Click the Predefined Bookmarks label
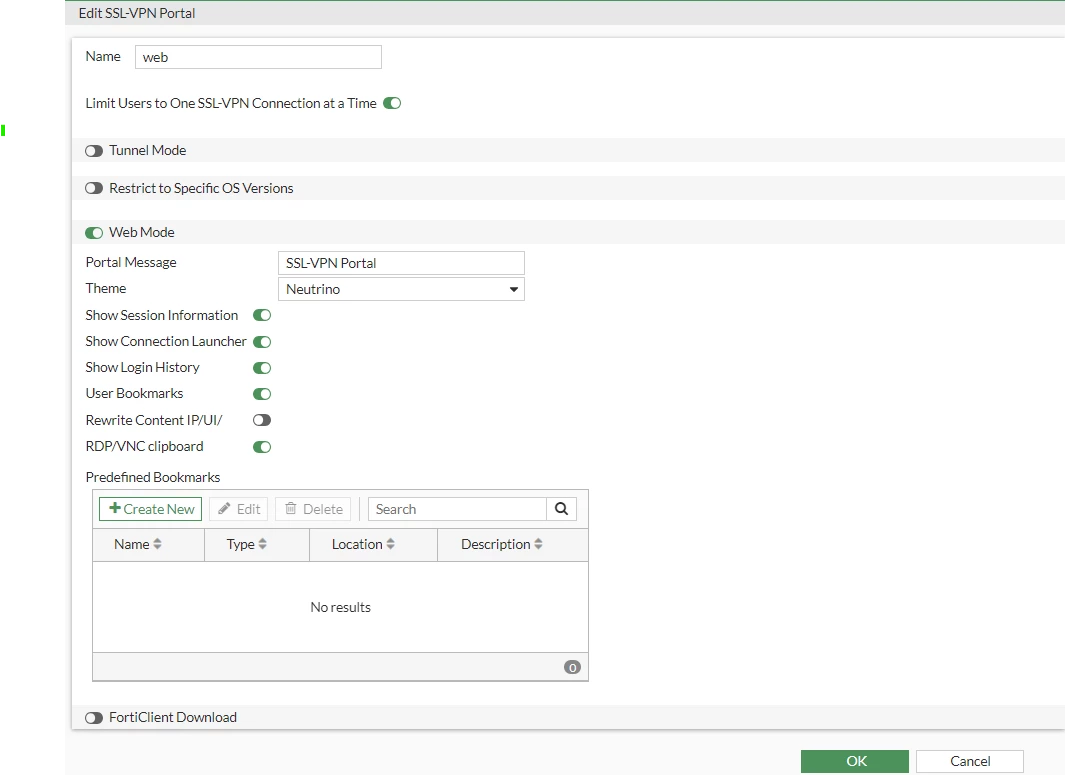The image size is (1065, 775). [153, 477]
